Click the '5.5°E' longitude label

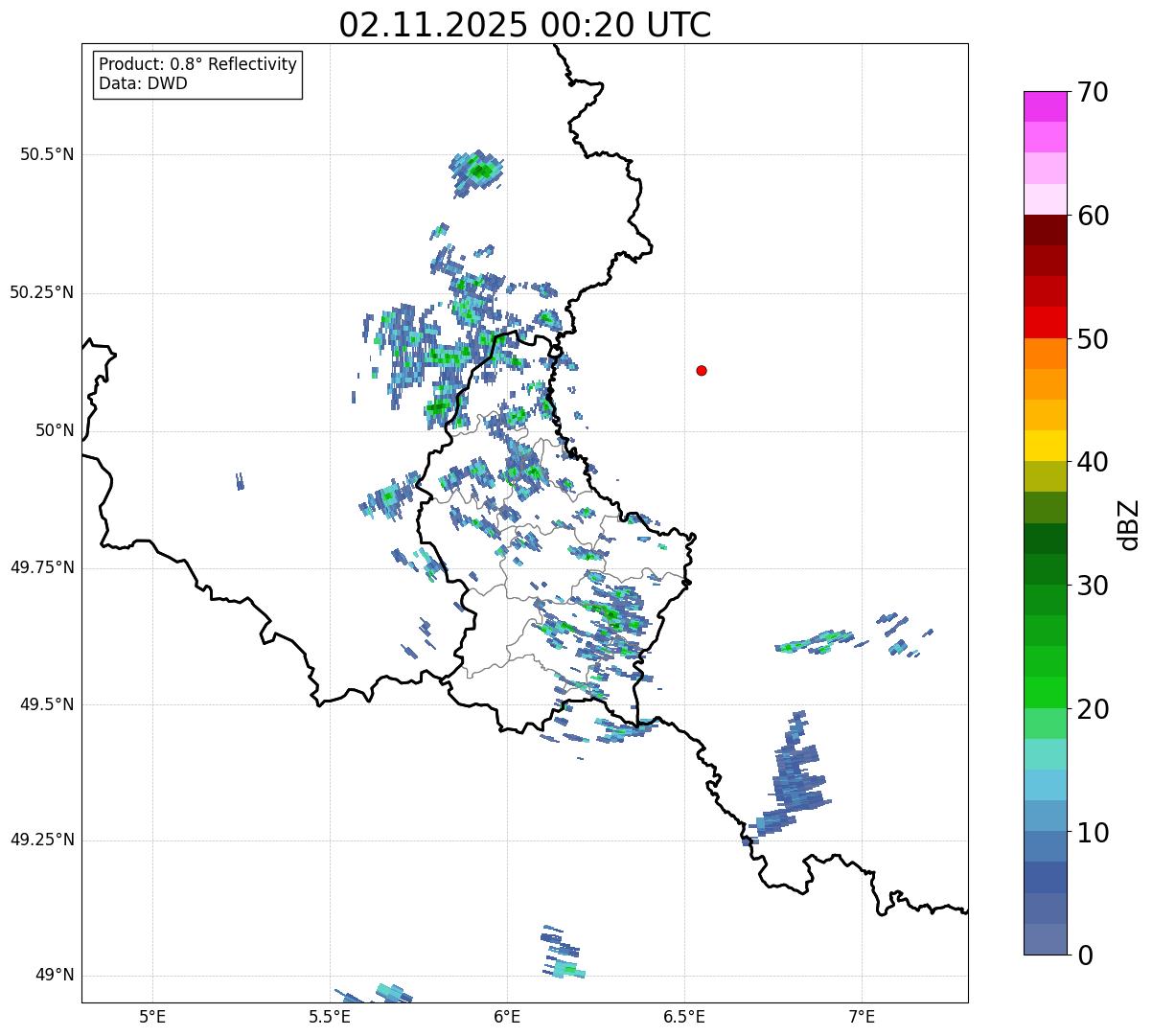point(330,1016)
